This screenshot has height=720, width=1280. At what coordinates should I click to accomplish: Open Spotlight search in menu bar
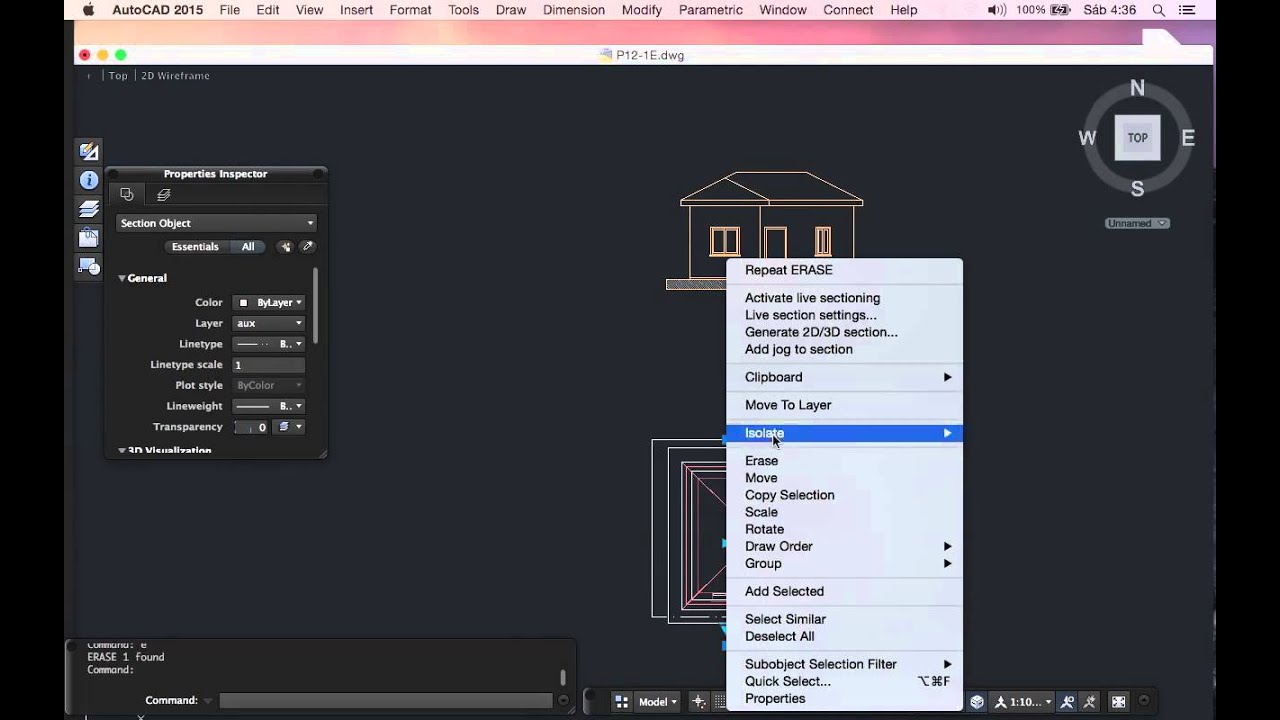click(x=1159, y=10)
